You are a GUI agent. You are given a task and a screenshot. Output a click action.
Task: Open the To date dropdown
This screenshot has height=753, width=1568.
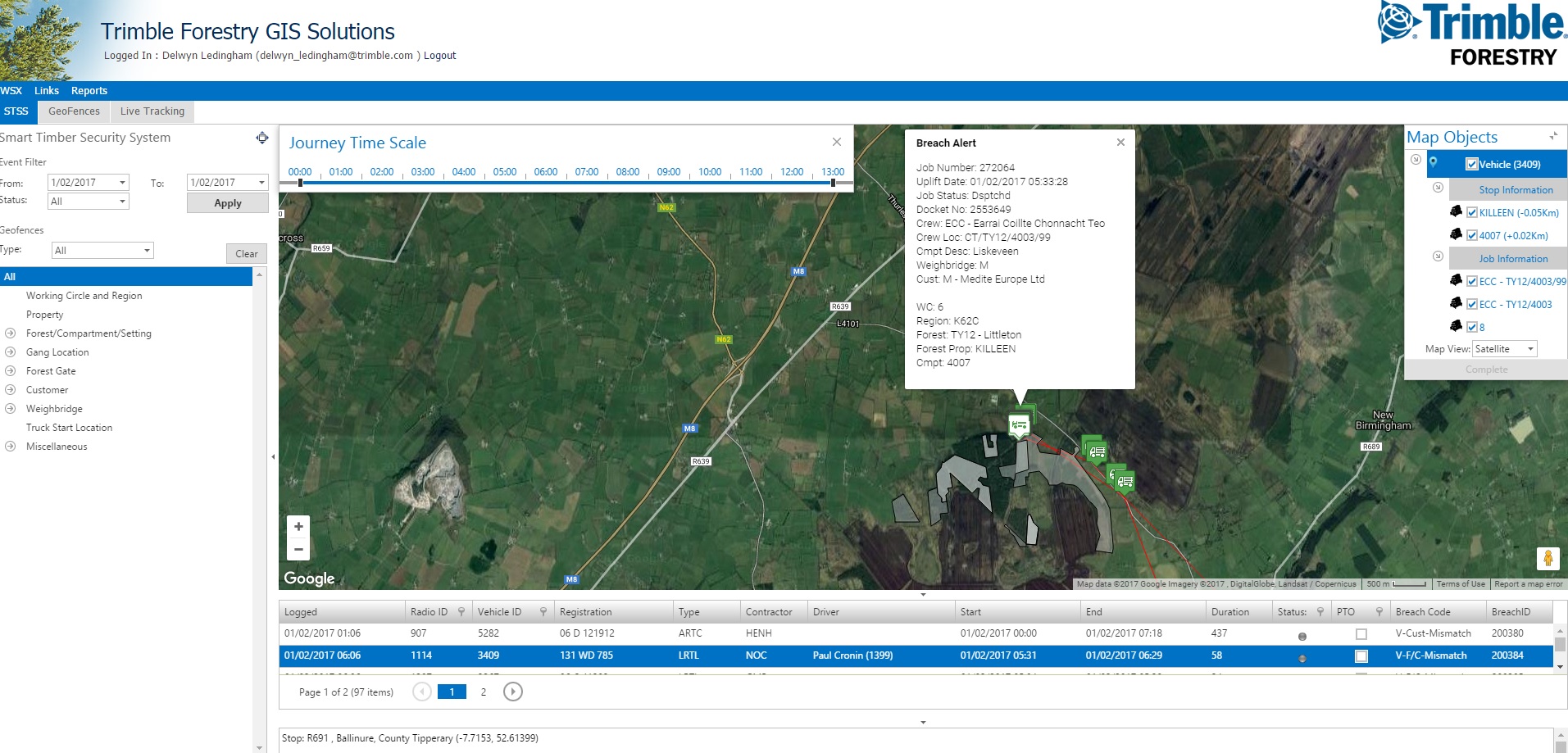coord(261,183)
